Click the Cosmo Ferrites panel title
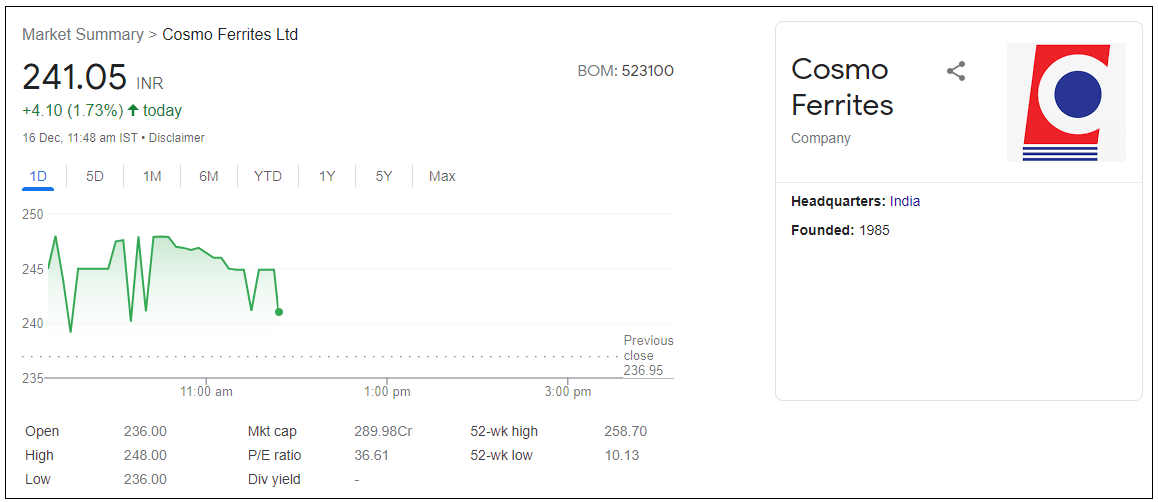This screenshot has height=502, width=1158. [x=842, y=87]
